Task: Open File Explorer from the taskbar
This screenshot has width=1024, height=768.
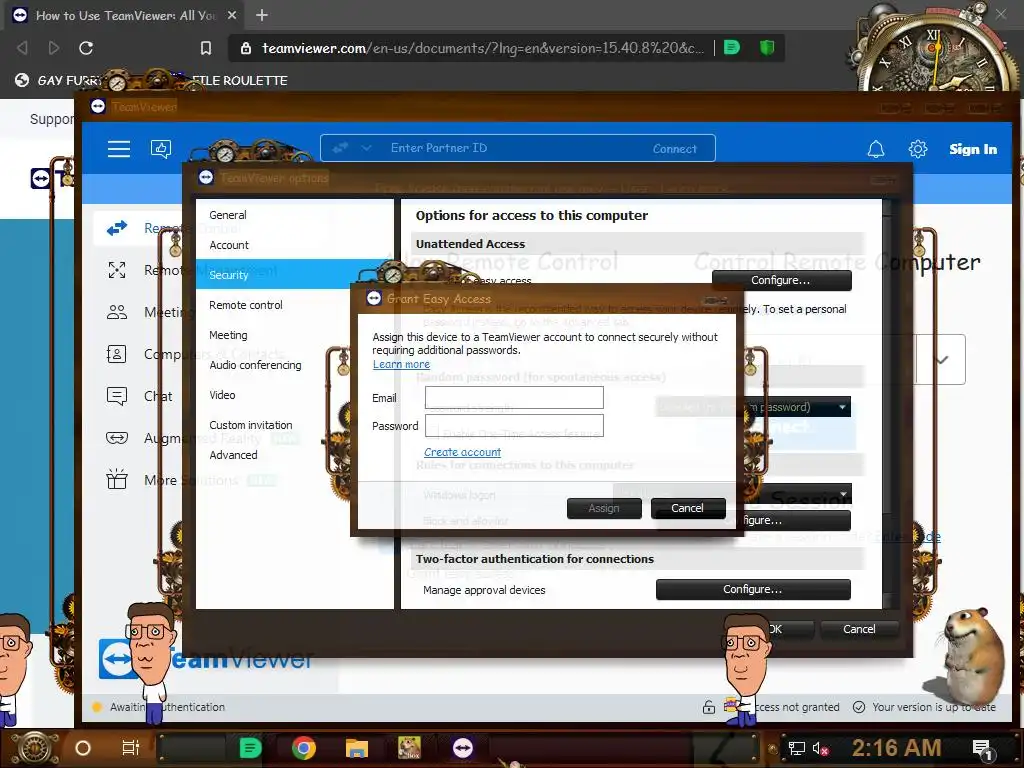Action: tap(357, 748)
